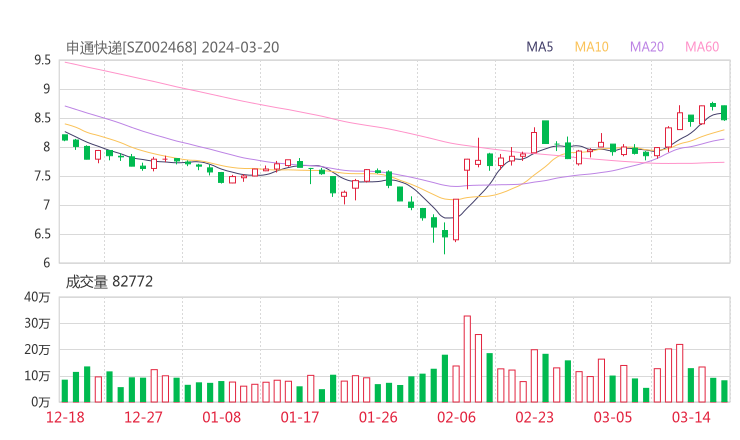This screenshot has width=740, height=440.
Task: Click the 40万 volume axis label
Action: coord(37,297)
